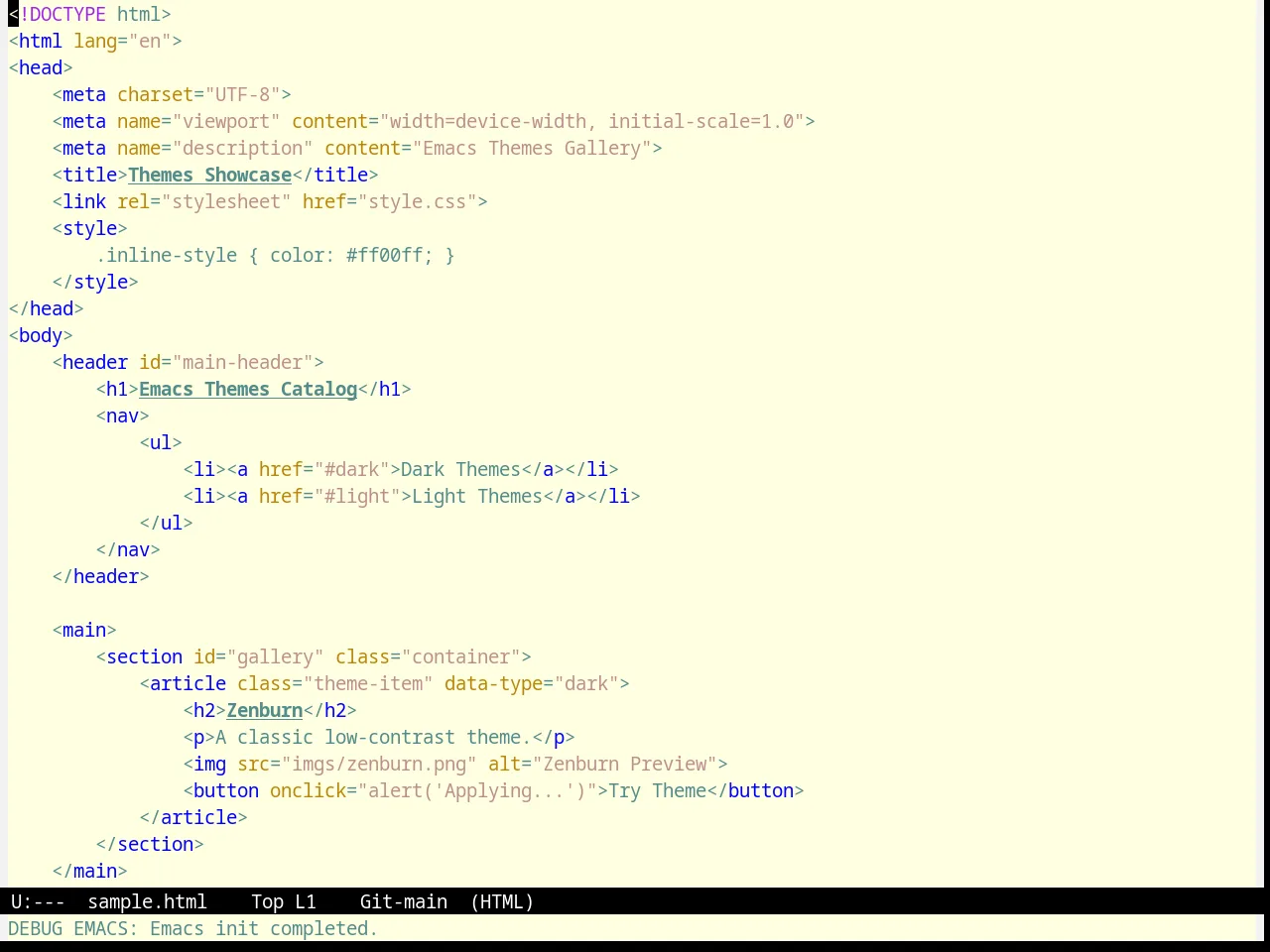The height and width of the screenshot is (952, 1270).
Task: Click the opening <main> tag
Action: (84, 630)
